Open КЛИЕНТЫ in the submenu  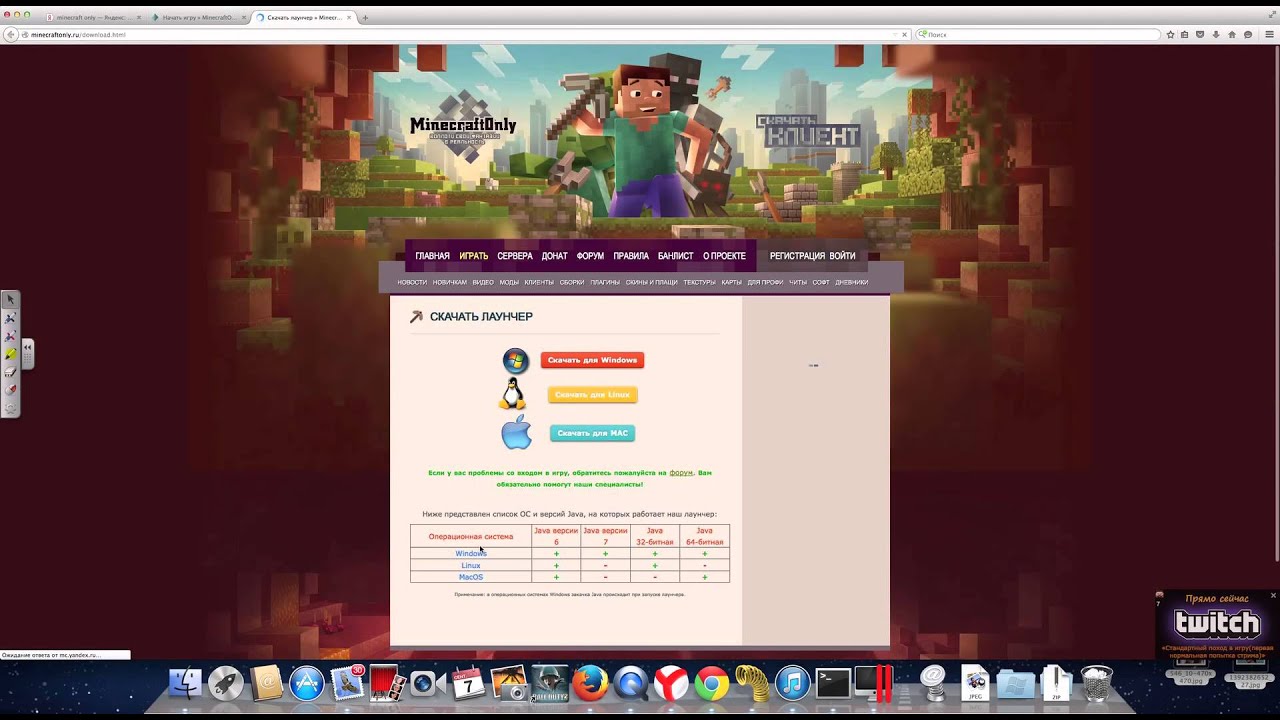539,283
